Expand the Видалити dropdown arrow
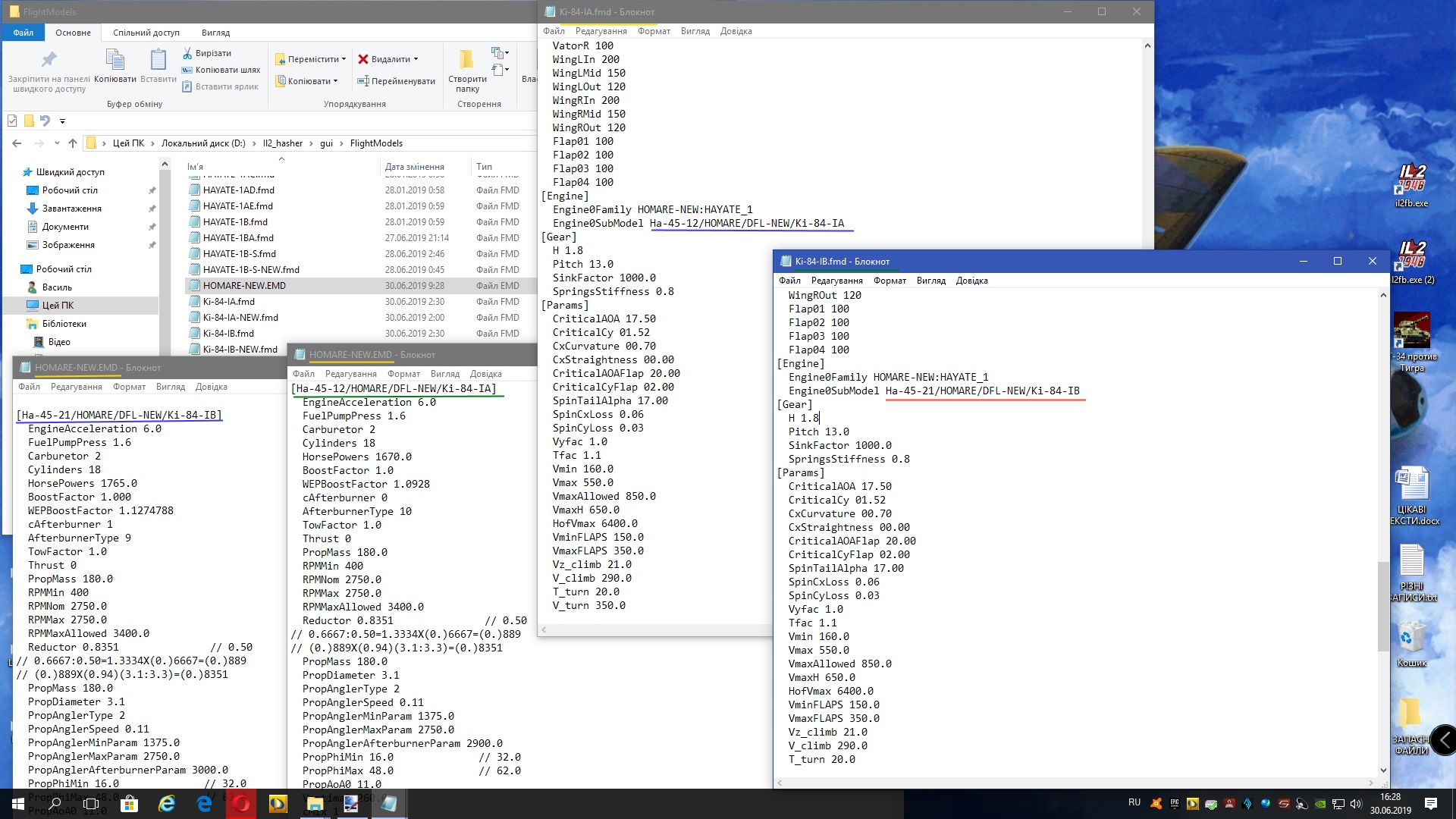Viewport: 1456px width, 819px height. [416, 59]
